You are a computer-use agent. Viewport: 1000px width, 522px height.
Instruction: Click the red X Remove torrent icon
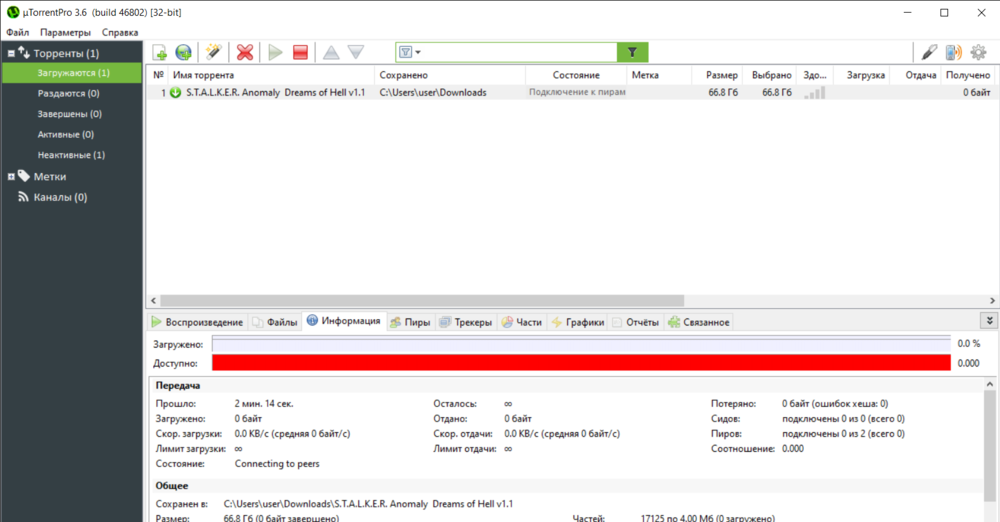pos(245,52)
